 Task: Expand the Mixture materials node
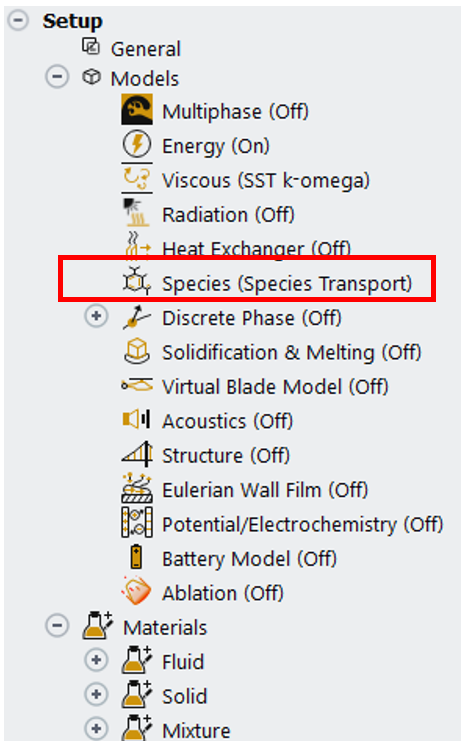tap(96, 729)
